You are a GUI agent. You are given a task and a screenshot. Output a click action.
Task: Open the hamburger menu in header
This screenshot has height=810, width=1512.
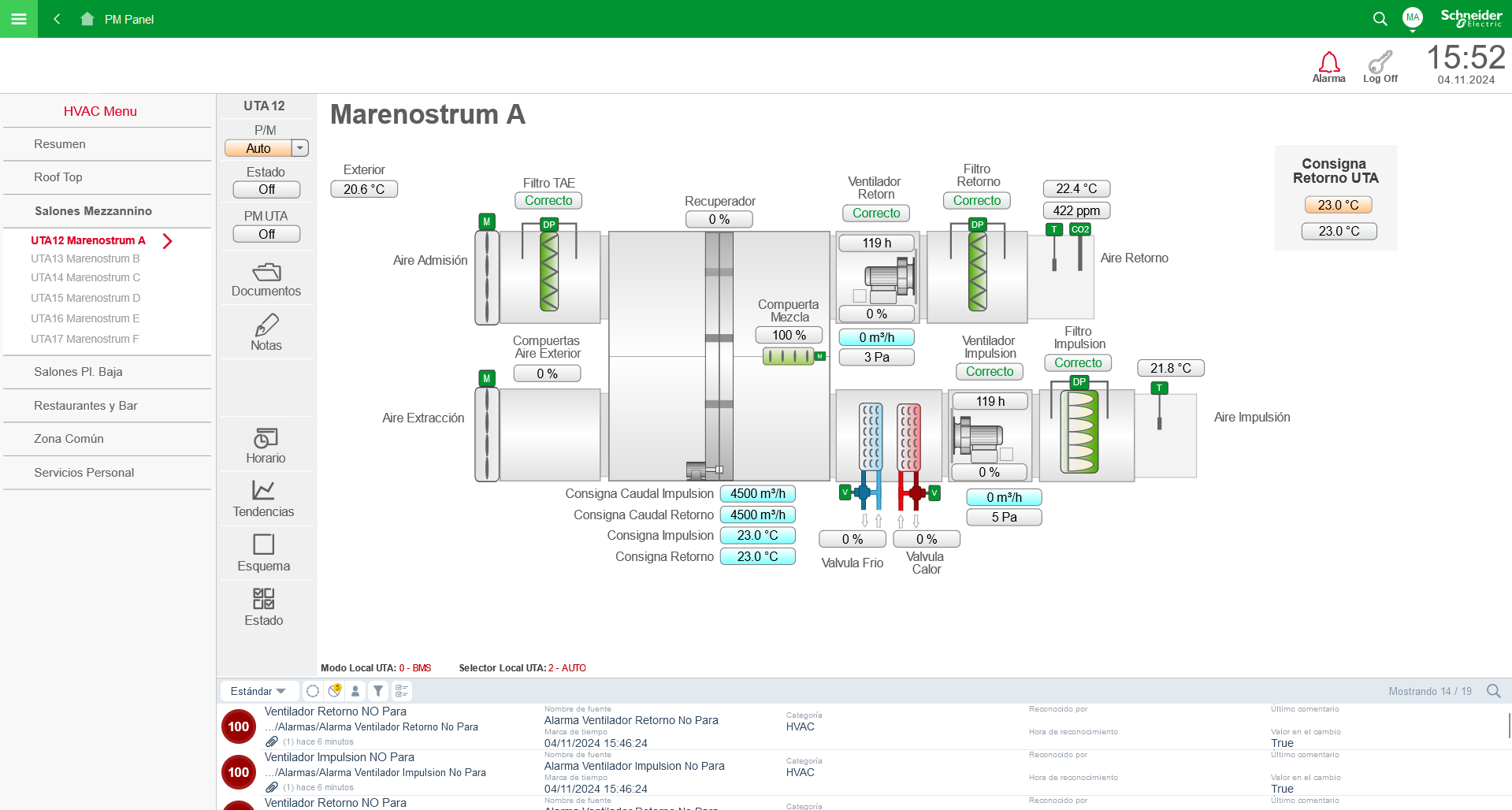[x=19, y=19]
